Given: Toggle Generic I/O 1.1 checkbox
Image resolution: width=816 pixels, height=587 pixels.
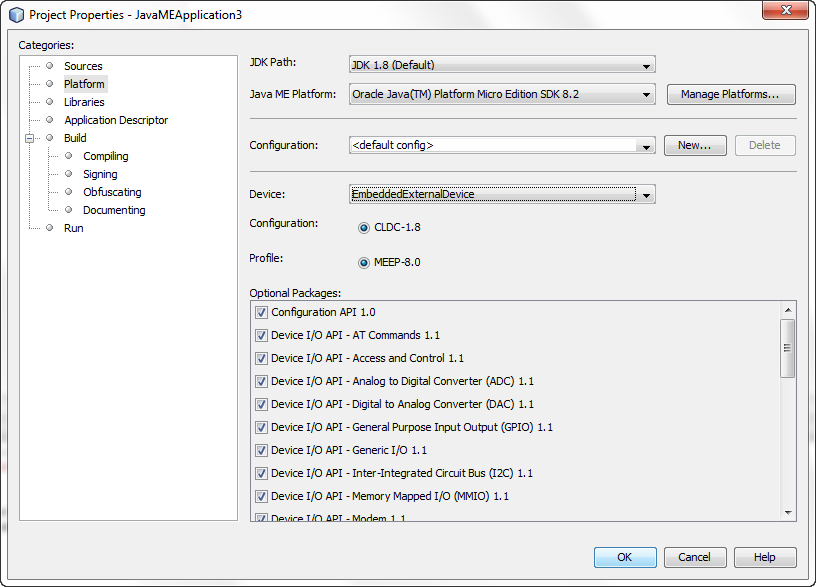Looking at the screenshot, I should pos(261,451).
